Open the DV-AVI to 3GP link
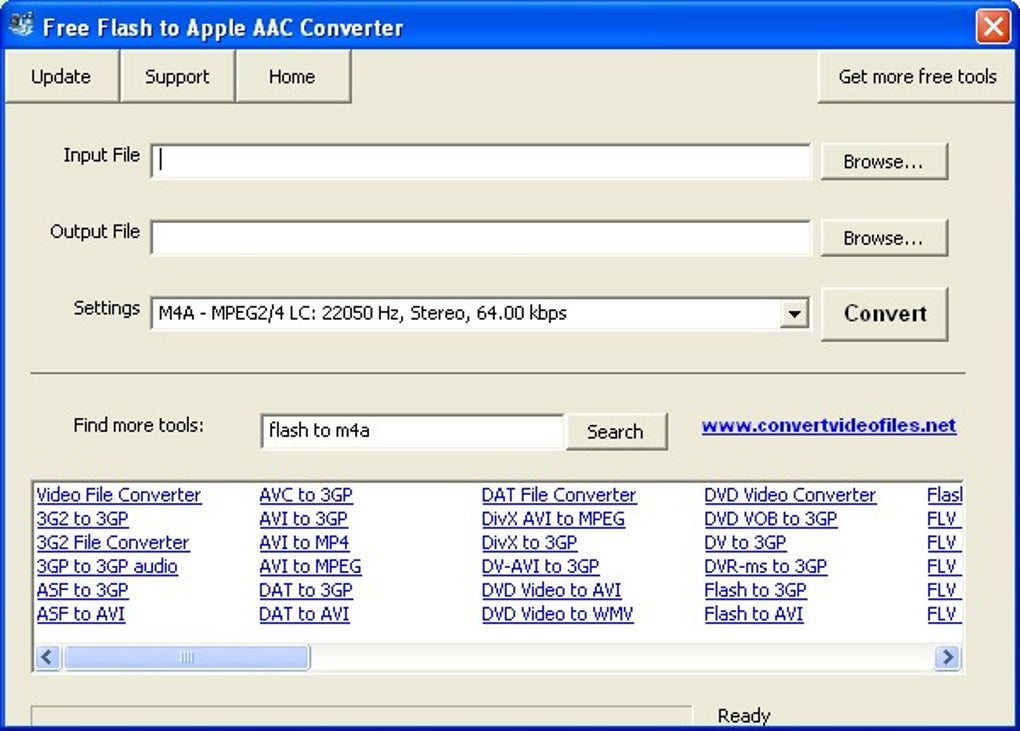 [541, 566]
